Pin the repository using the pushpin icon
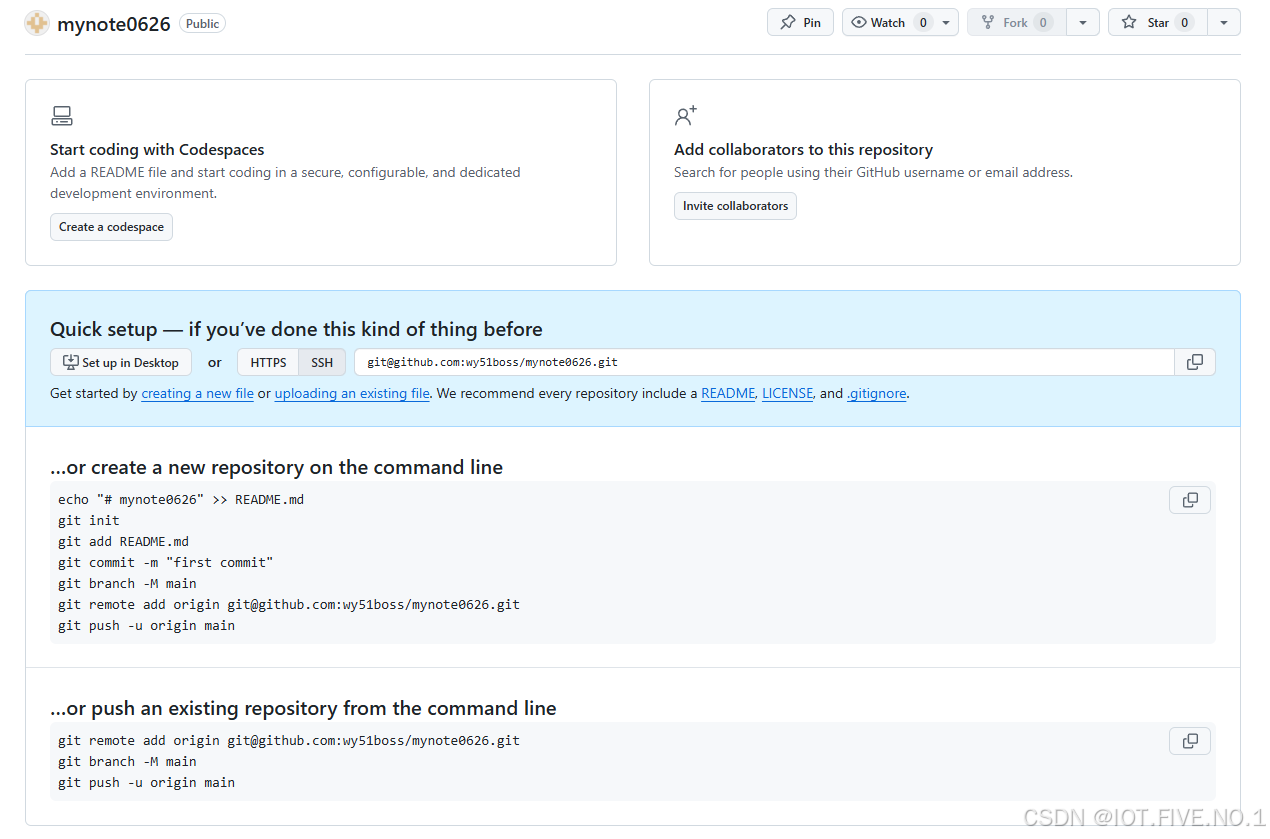 [787, 21]
